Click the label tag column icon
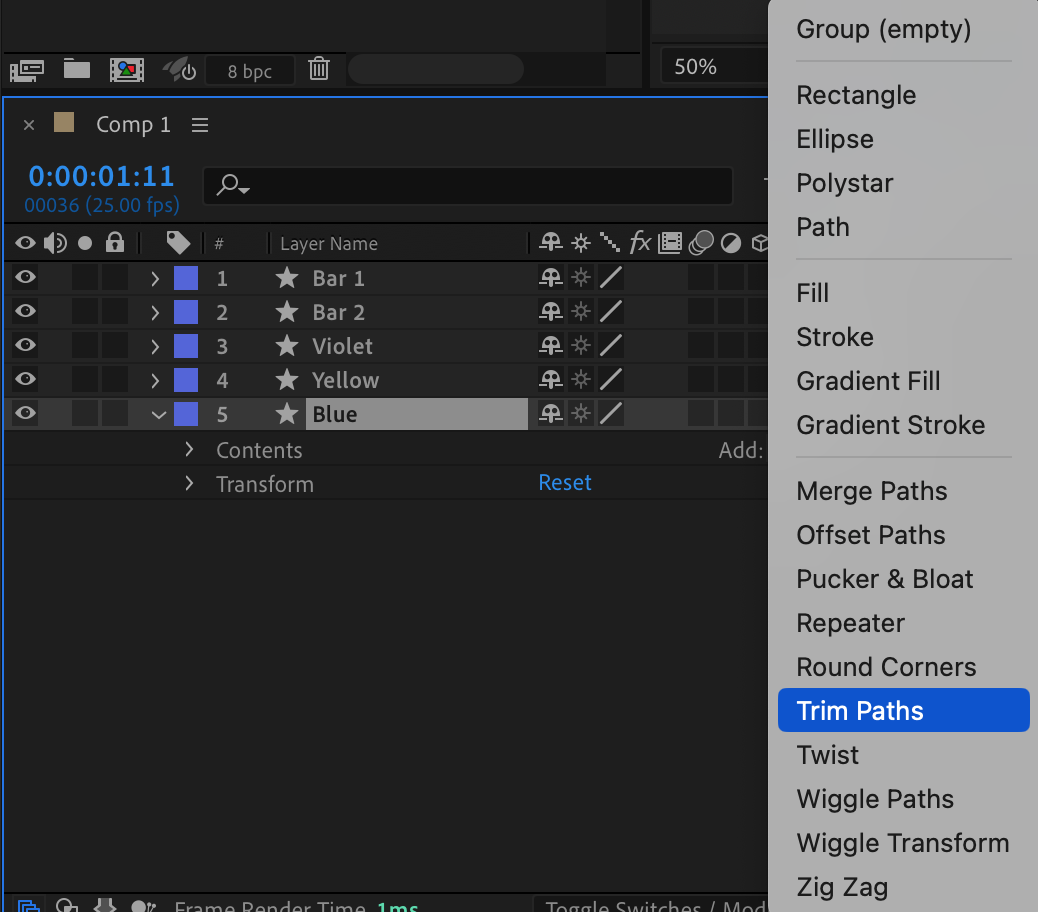 [x=178, y=243]
